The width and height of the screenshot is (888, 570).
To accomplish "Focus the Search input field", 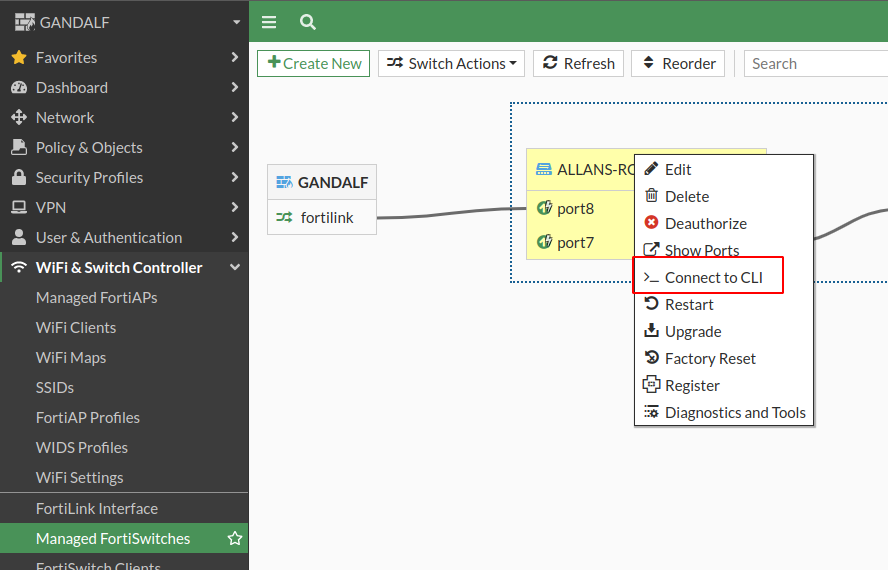I will click(815, 64).
